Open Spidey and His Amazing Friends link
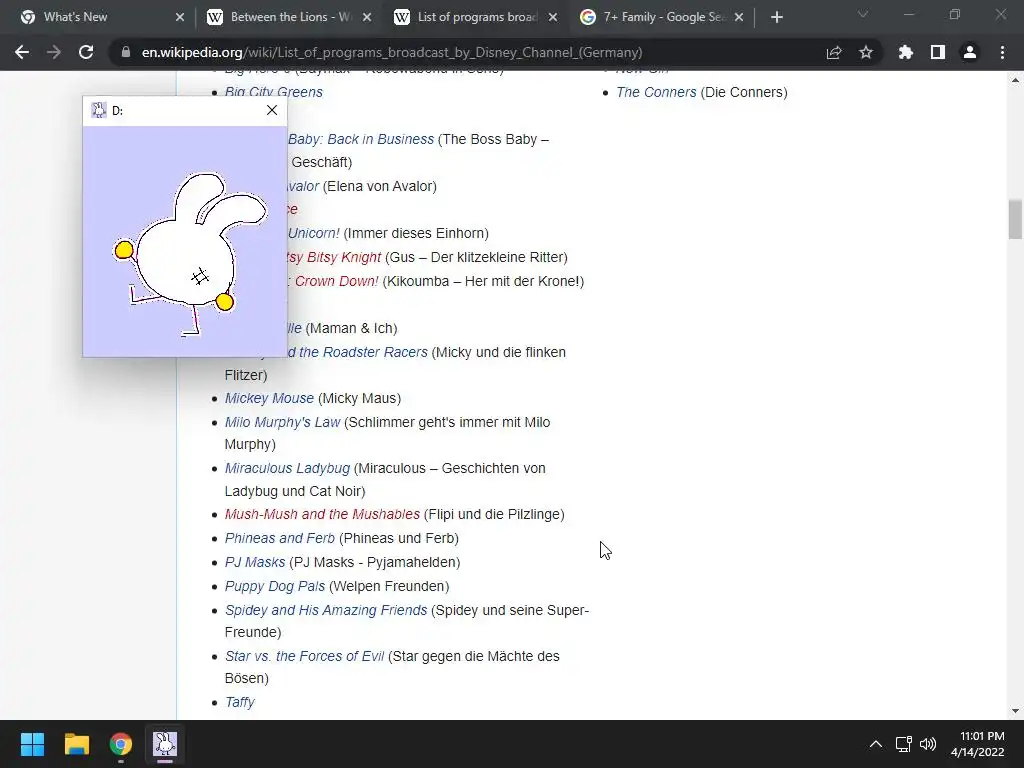This screenshot has height=768, width=1024. click(326, 610)
